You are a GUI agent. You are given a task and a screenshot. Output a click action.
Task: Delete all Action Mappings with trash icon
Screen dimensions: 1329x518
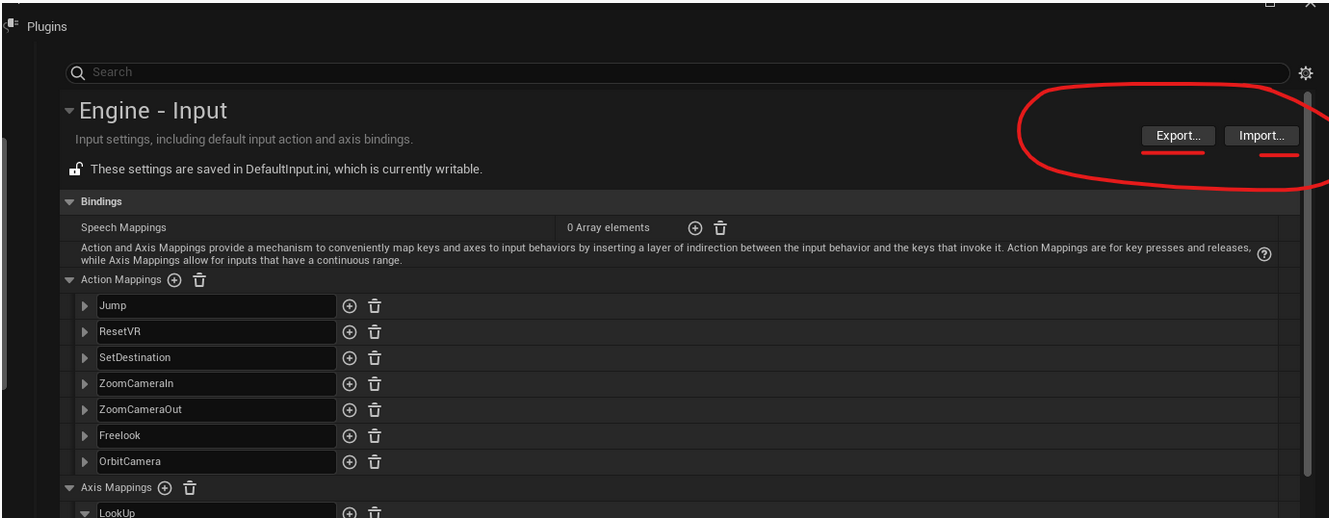point(199,280)
